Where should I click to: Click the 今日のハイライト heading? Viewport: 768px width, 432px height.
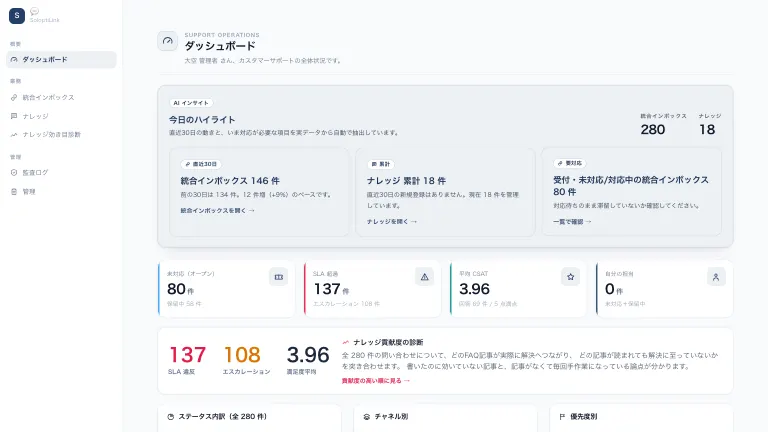(x=202, y=120)
